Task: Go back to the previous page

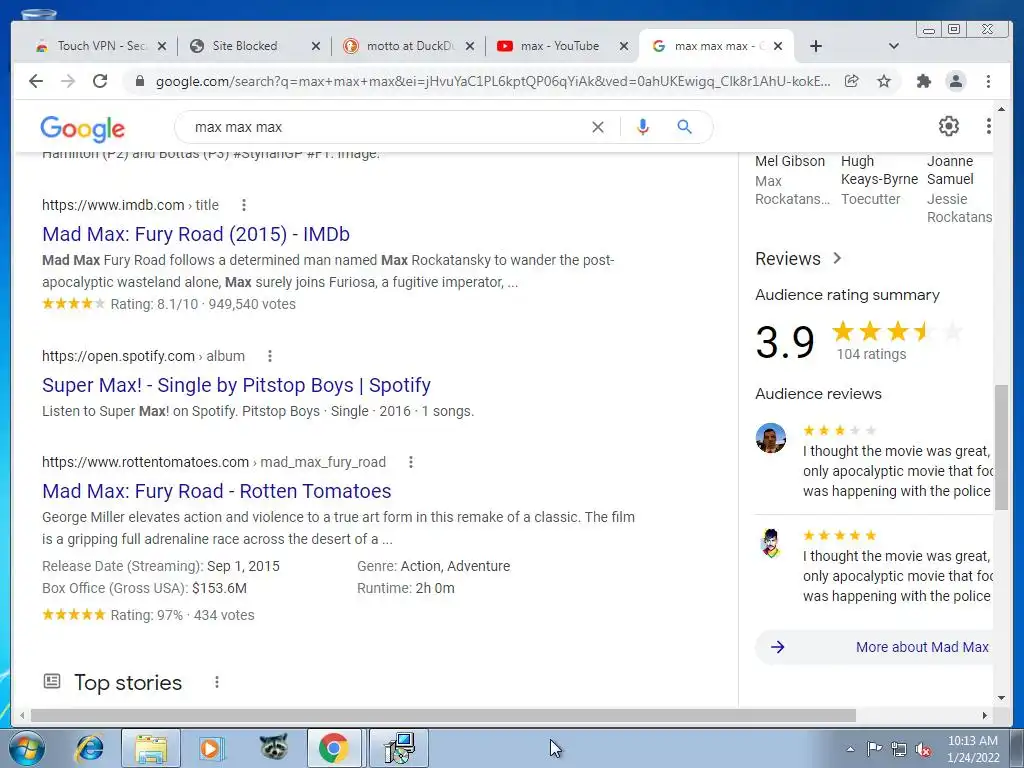Action: pyautogui.click(x=36, y=81)
